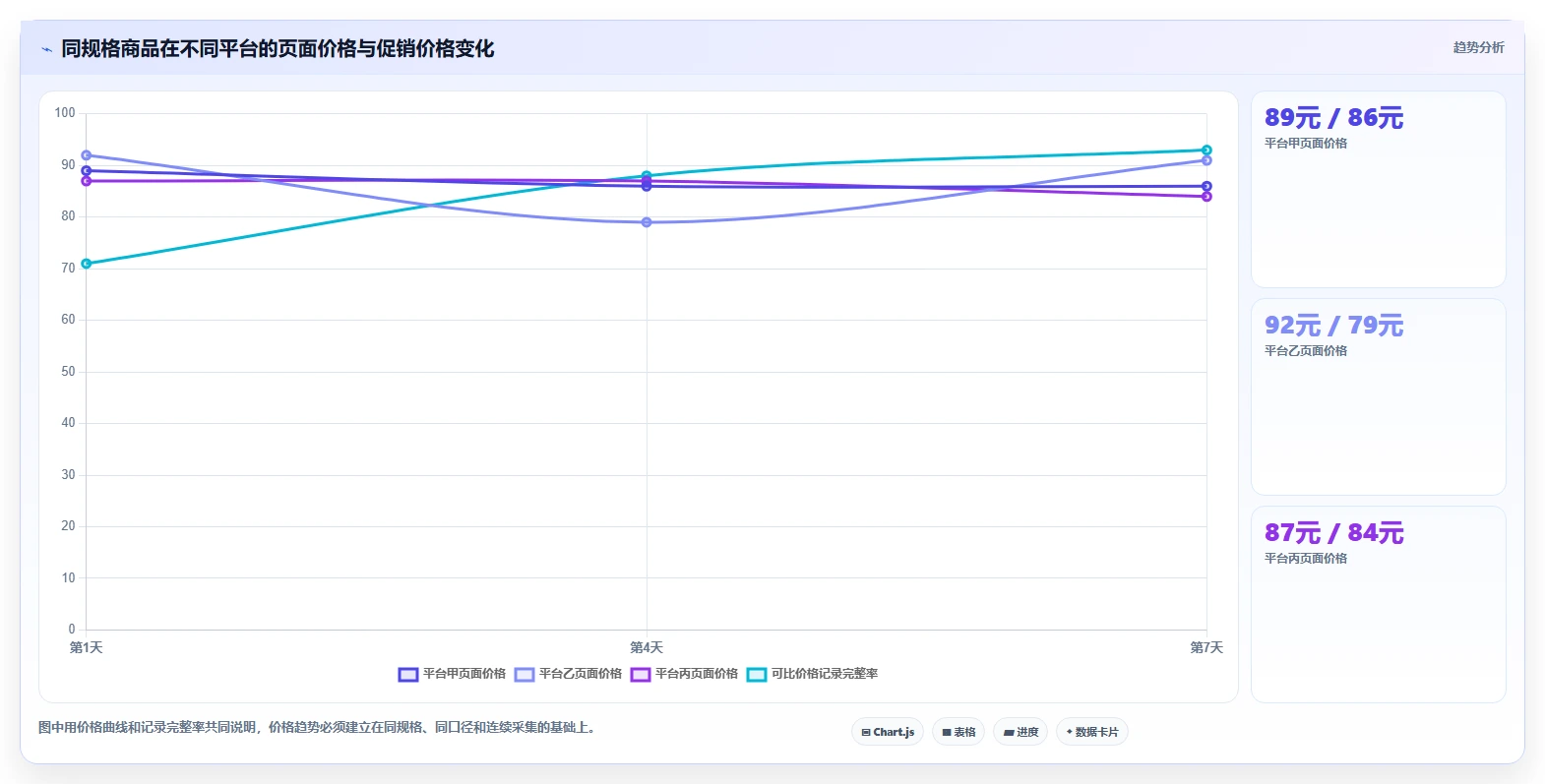Click the 平台乙 data point at 第7天
1545x784 pixels.
pos(1206,160)
